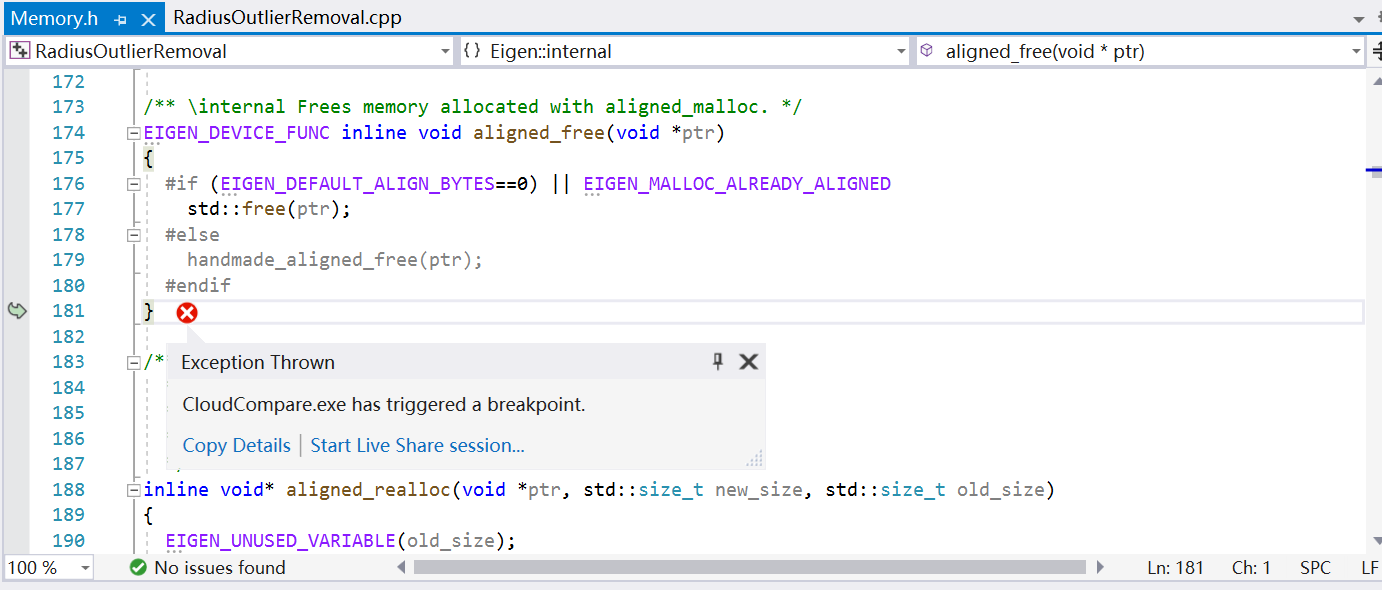Pin the Exception Thrown popup
This screenshot has height=590, width=1382.
[x=717, y=361]
